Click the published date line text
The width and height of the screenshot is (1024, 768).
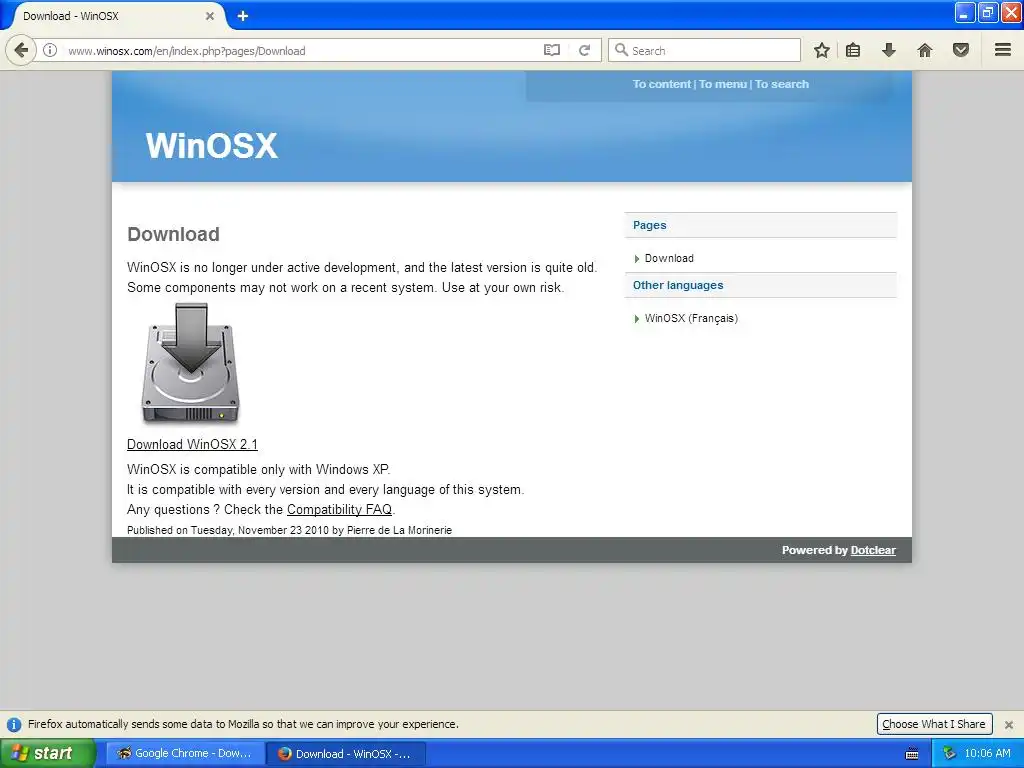click(x=289, y=530)
